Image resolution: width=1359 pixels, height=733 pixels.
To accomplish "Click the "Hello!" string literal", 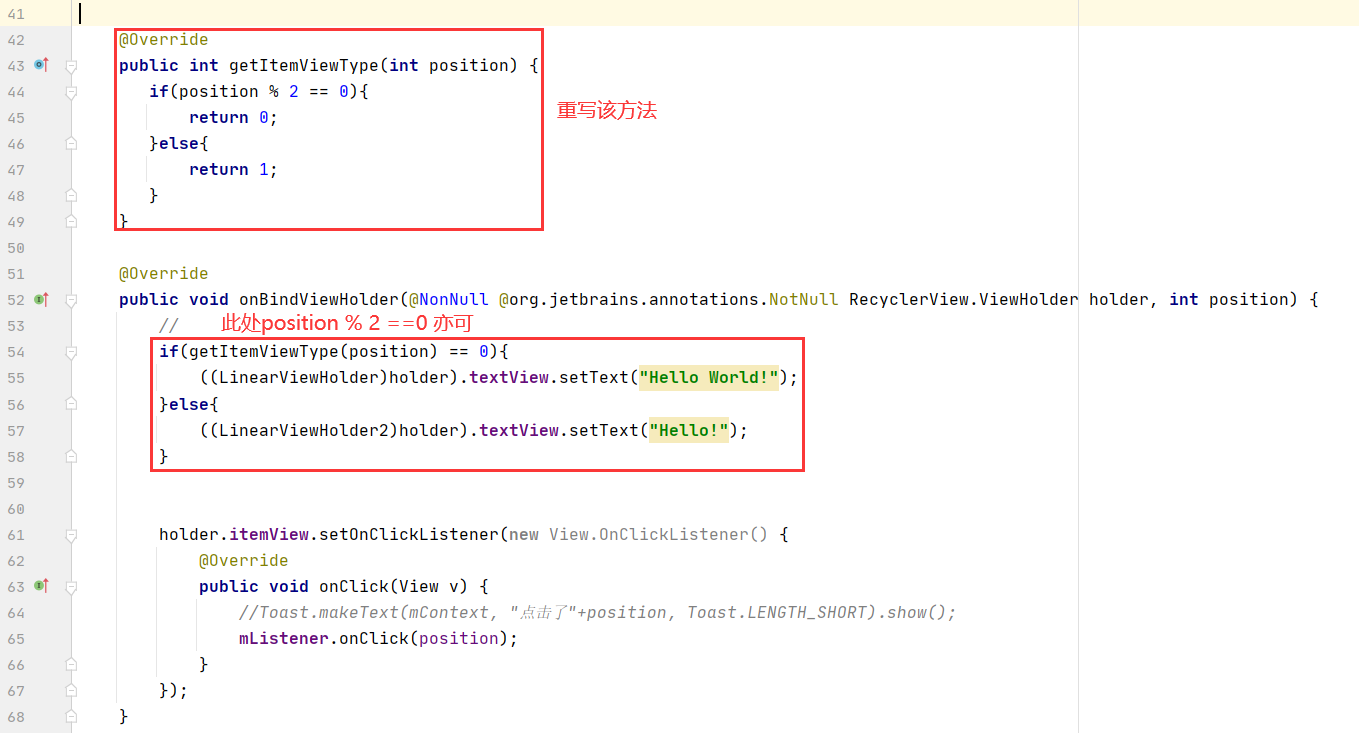I will point(689,430).
